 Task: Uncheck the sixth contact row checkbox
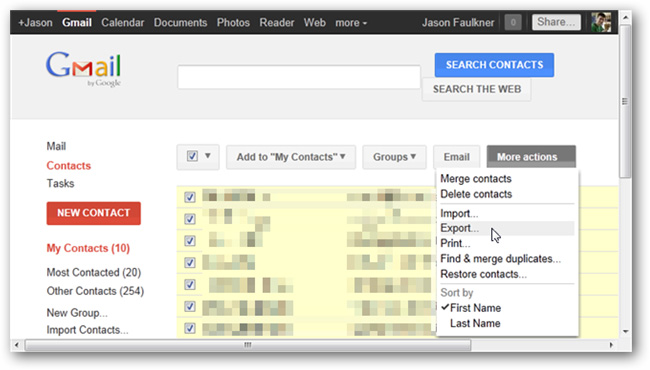(190, 307)
